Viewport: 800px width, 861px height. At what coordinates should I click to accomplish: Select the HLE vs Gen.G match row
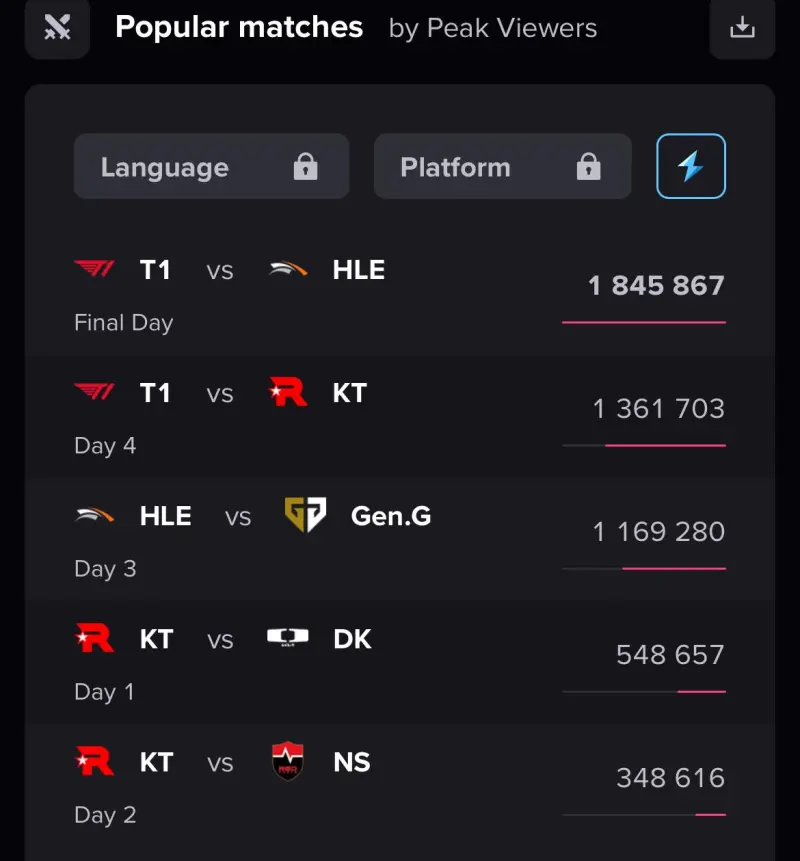[400, 541]
